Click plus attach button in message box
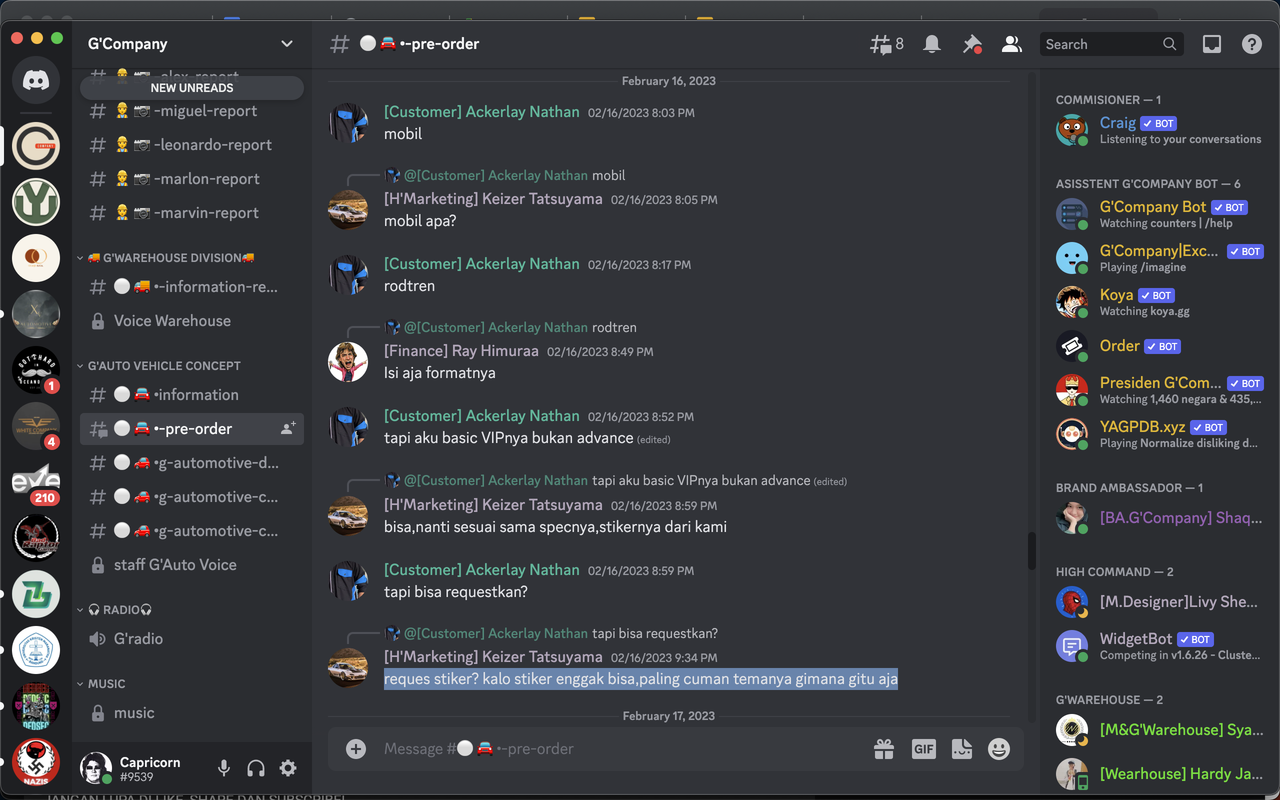 pos(356,749)
